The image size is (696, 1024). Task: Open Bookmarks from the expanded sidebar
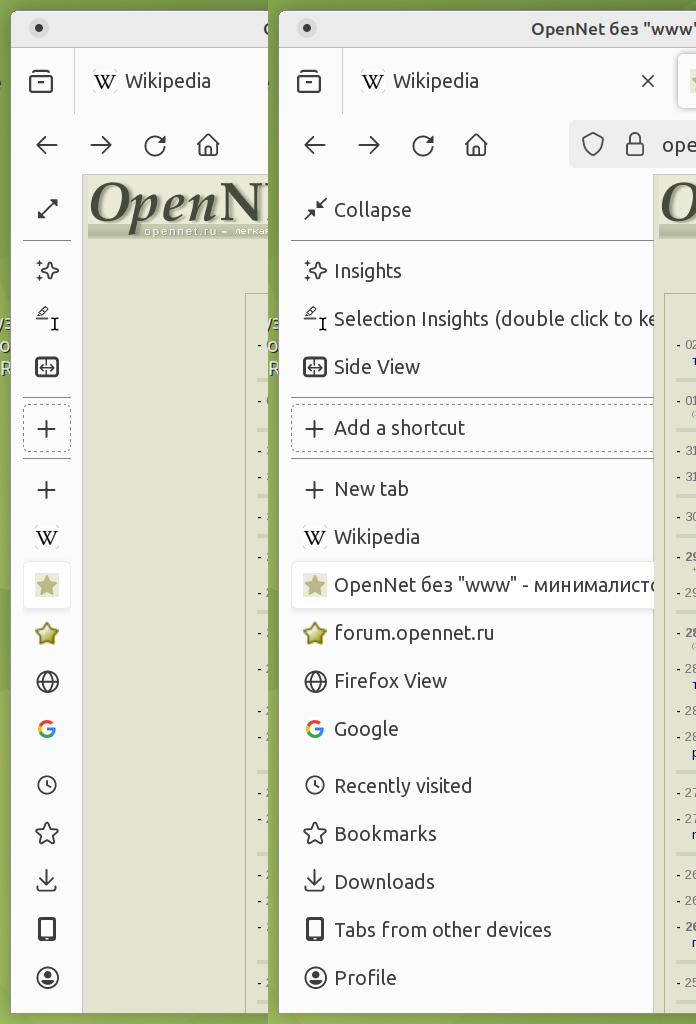pyautogui.click(x=384, y=834)
